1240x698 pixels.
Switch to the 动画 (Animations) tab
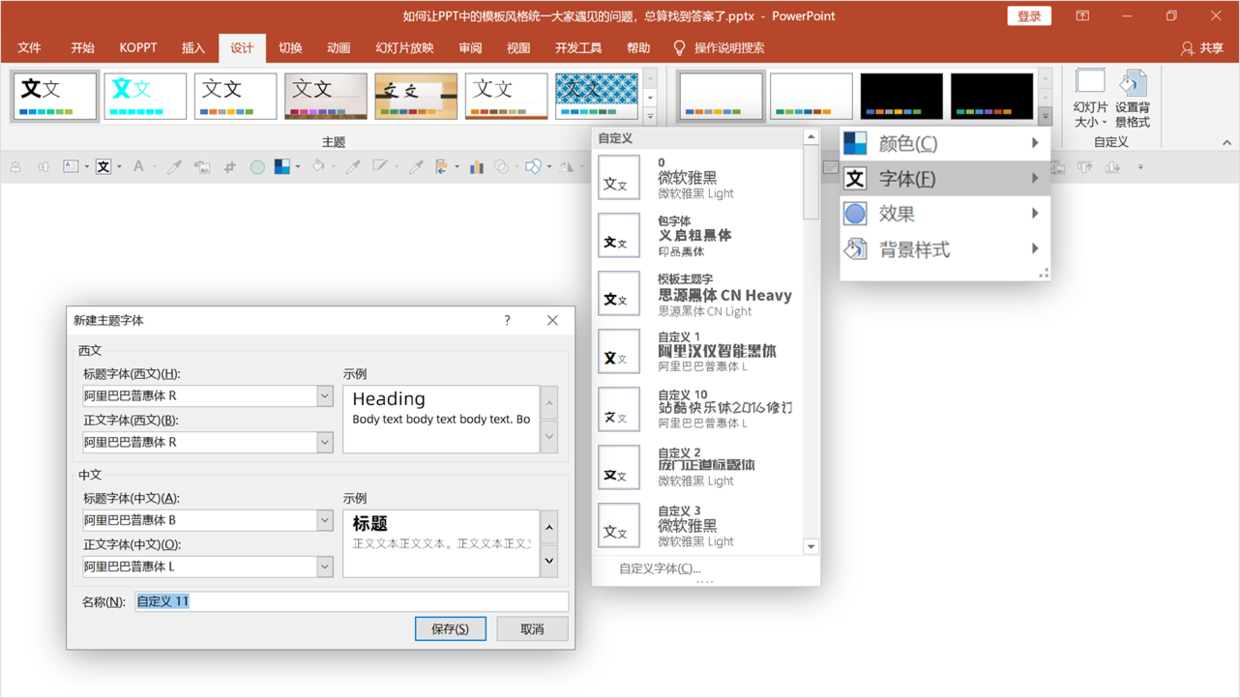click(338, 48)
